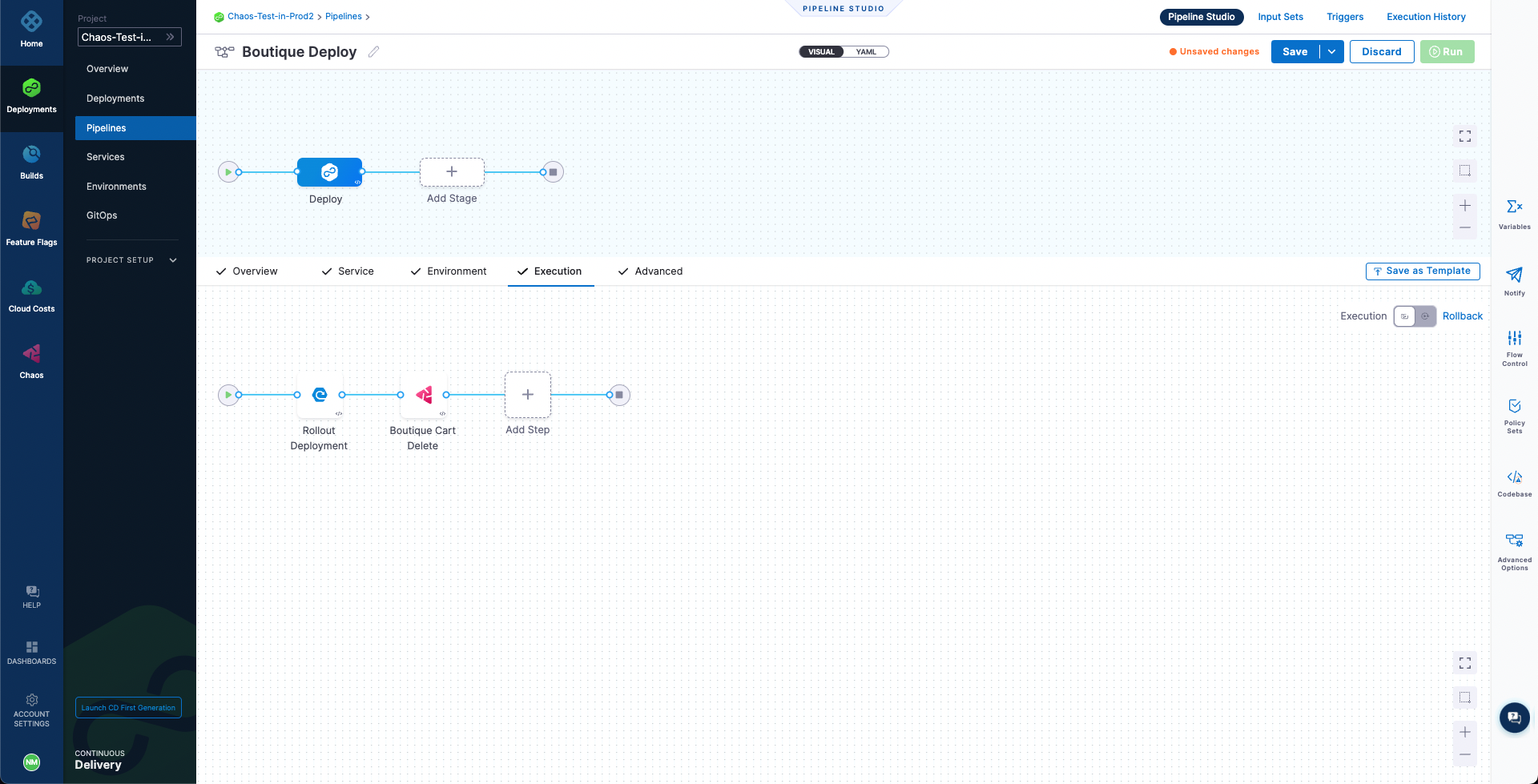Select the Rollout Deployment step icon
Screen dimensions: 1538x784
[x=320, y=395]
